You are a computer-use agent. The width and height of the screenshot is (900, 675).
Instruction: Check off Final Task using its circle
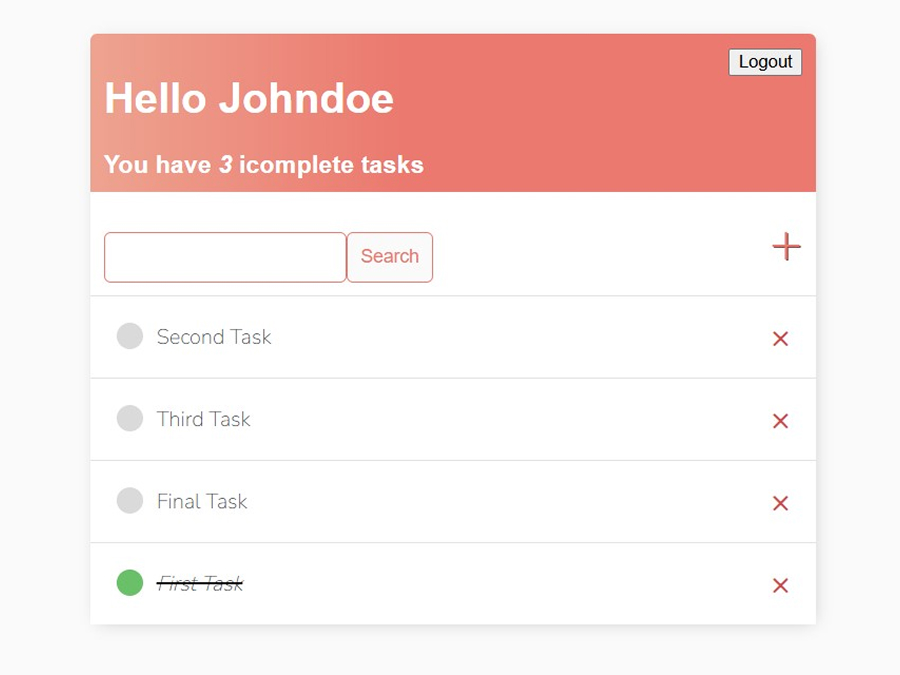[x=130, y=501]
